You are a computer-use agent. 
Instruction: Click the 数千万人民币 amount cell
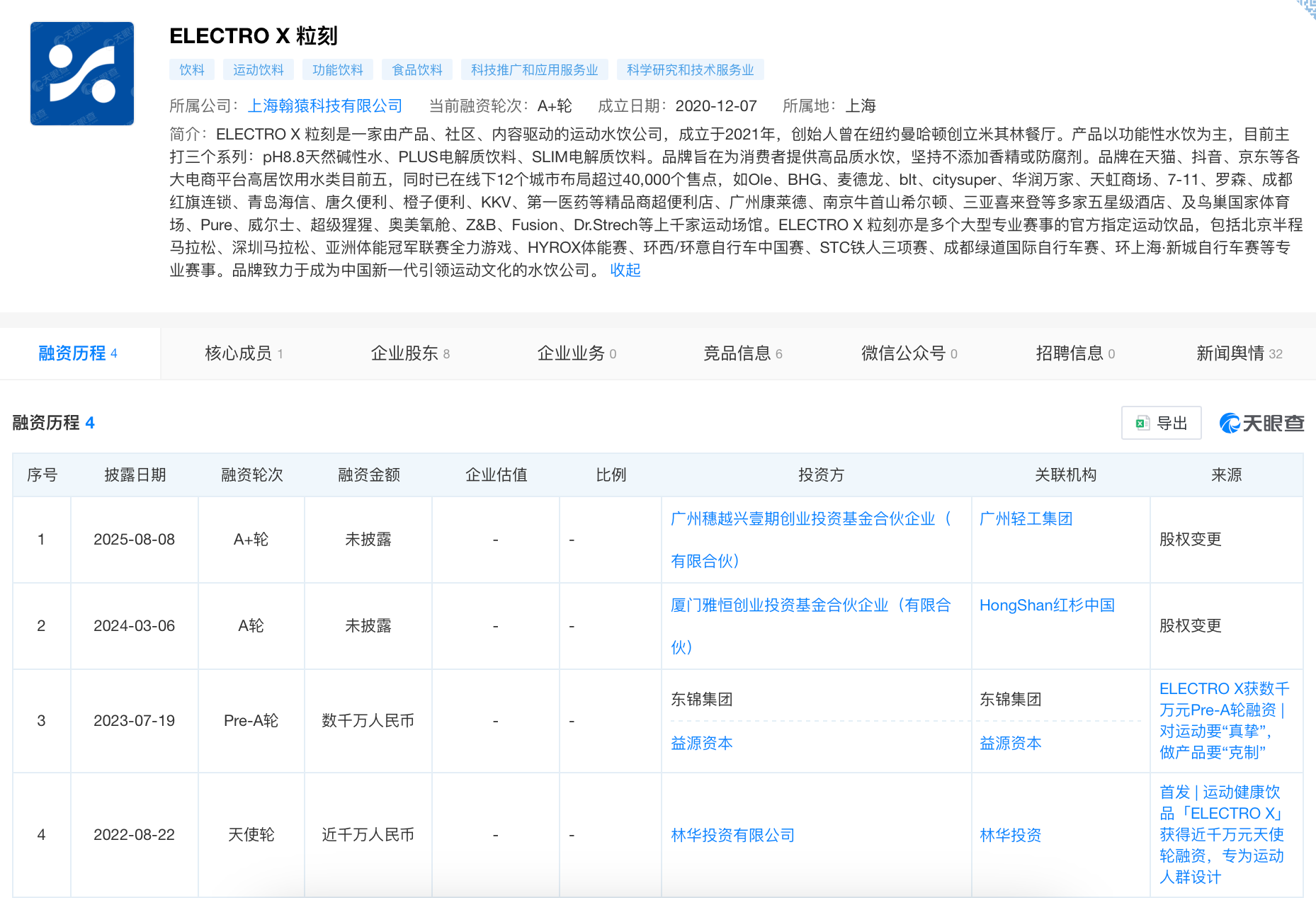368,721
